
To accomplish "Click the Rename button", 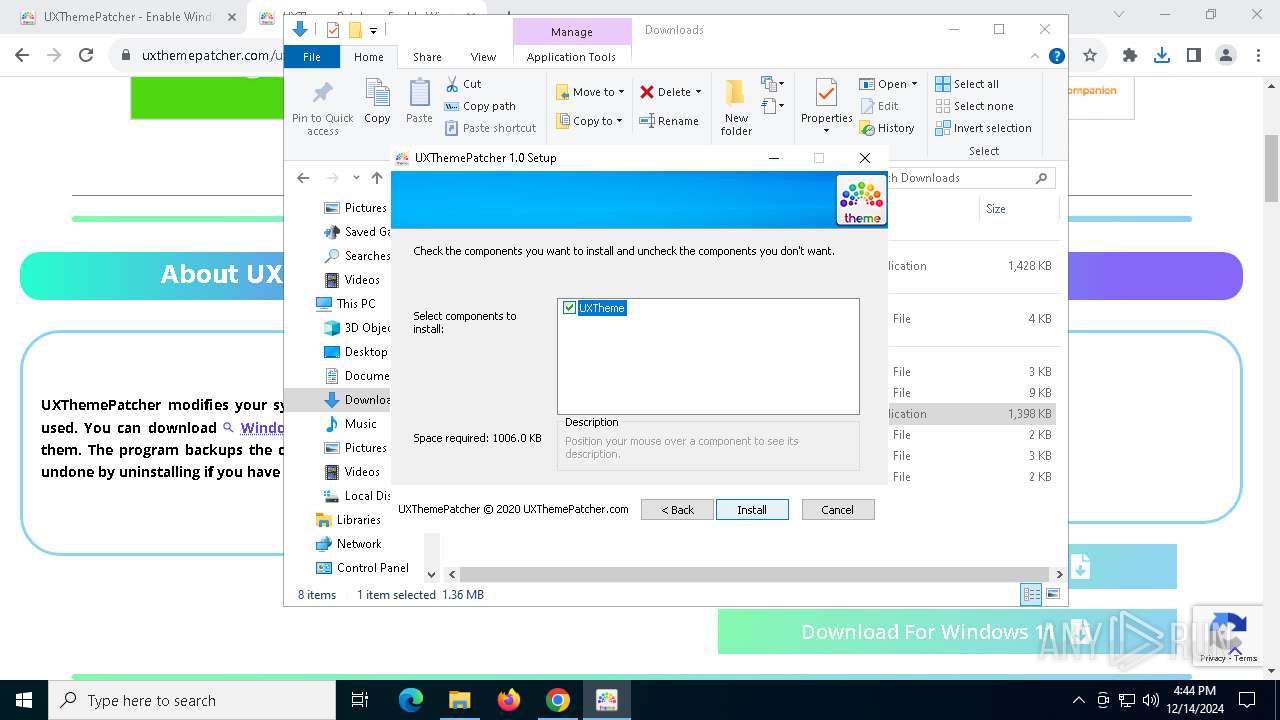I will point(669,121).
